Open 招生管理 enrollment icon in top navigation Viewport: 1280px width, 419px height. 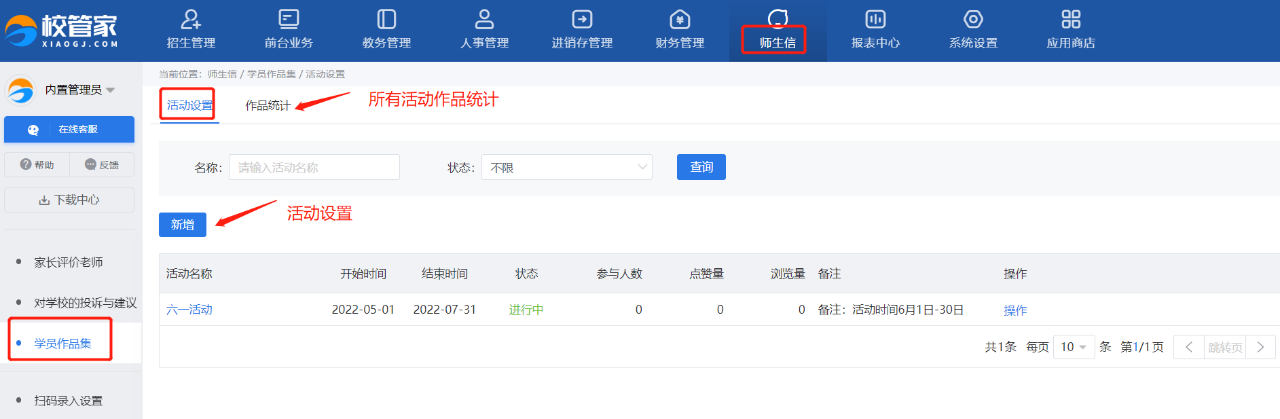(190, 20)
